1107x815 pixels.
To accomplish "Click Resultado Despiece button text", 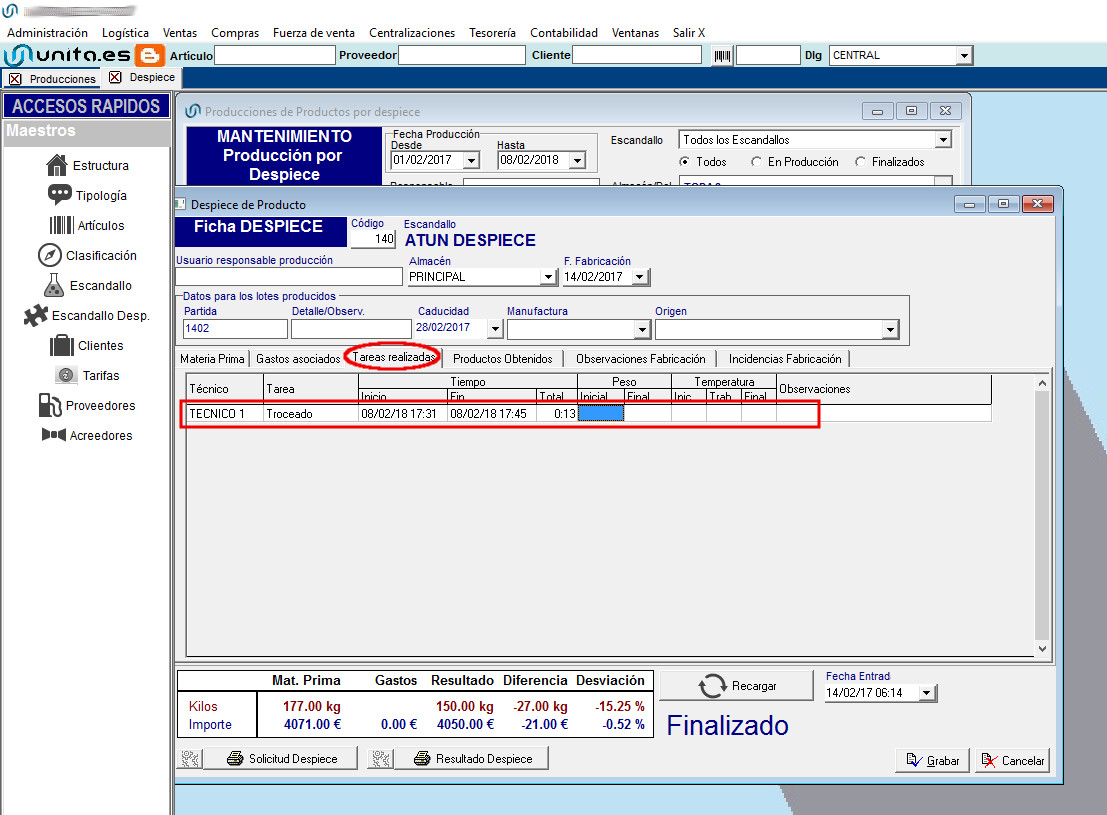I will tap(484, 759).
